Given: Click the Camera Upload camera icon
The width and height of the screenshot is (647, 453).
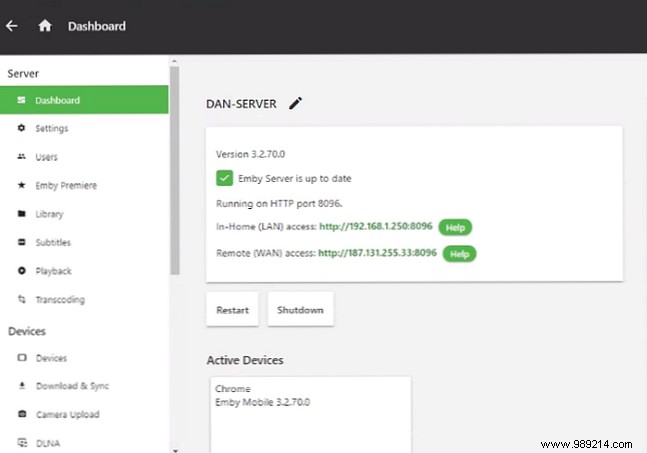Looking at the screenshot, I should [x=22, y=414].
